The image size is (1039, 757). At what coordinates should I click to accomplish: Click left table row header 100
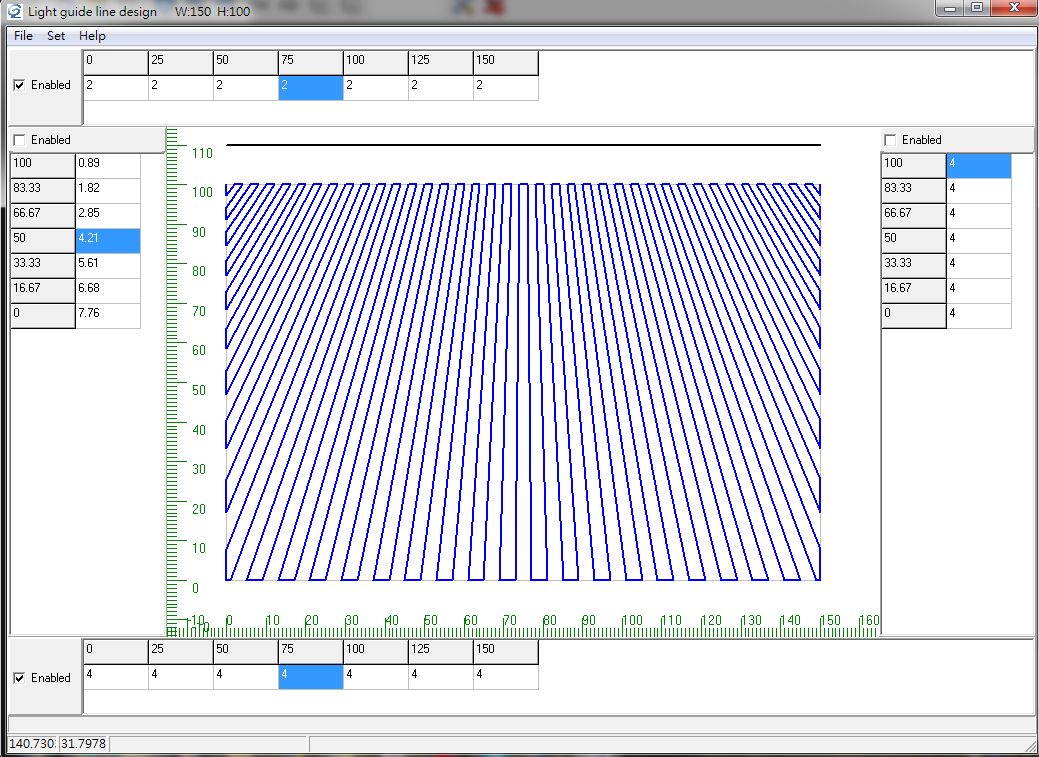[x=43, y=166]
